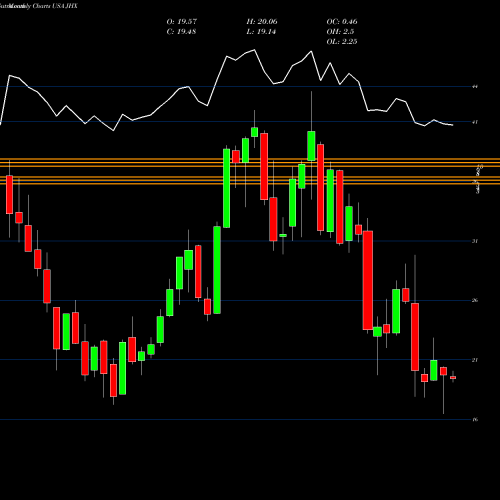This screenshot has height=500, width=500.
Task: Select the open value 'O: 19.57'
Action: 182,22
